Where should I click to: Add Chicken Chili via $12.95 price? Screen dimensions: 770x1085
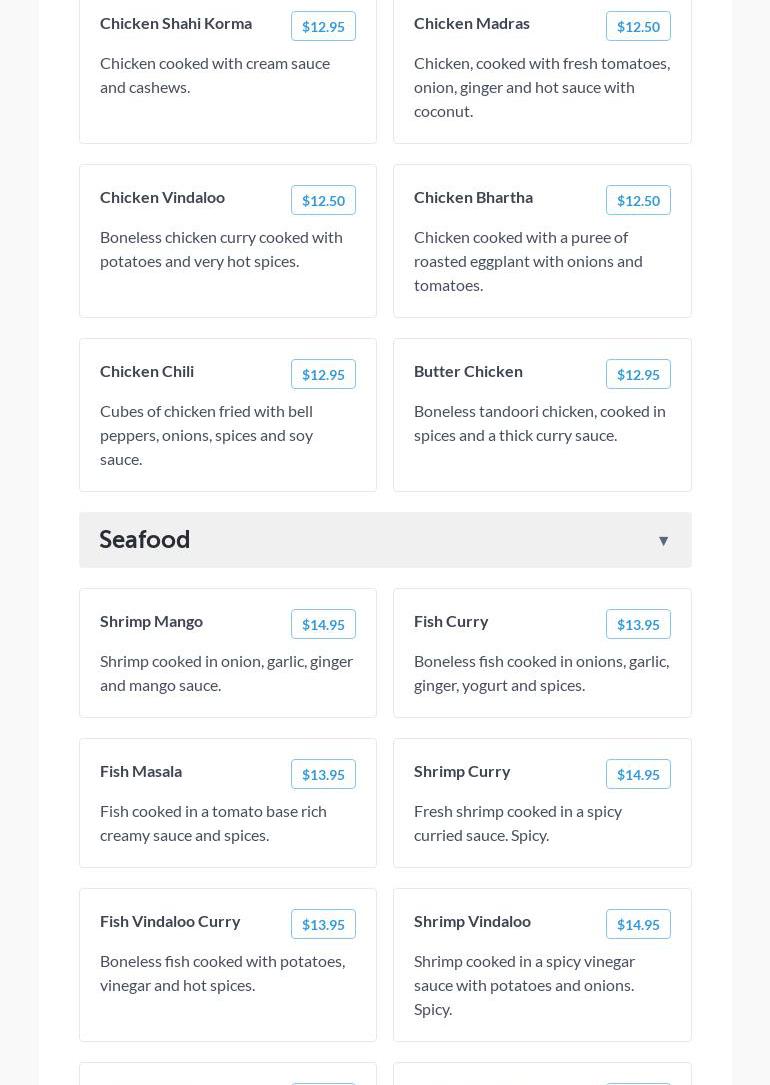click(323, 375)
